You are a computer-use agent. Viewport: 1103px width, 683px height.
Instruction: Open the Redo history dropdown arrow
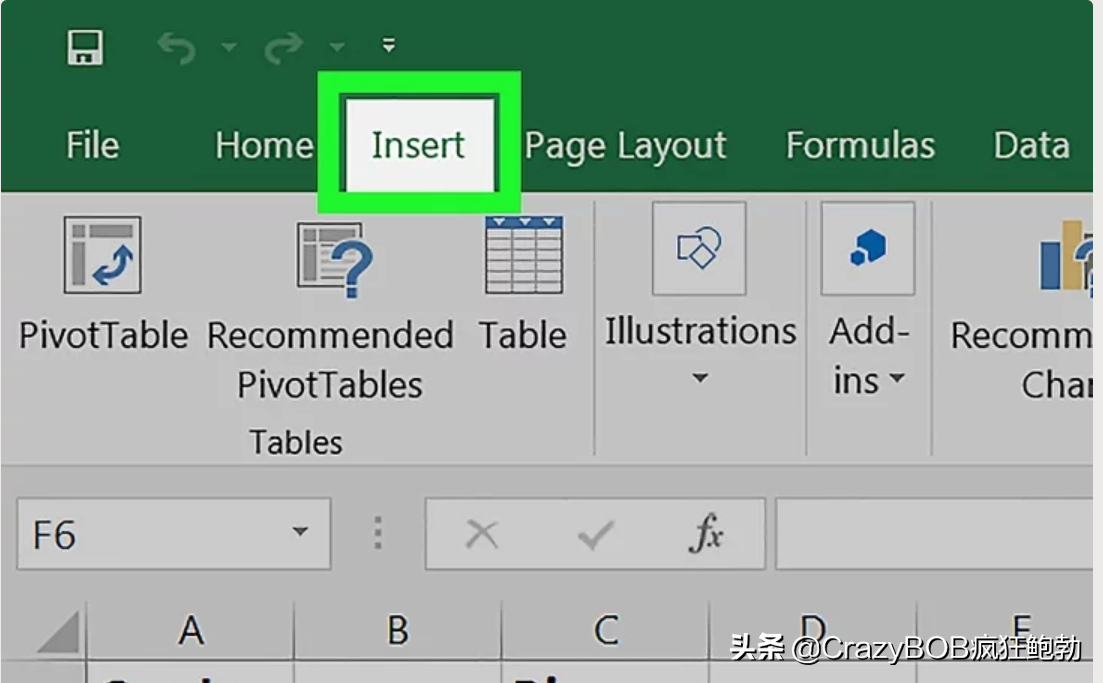337,47
